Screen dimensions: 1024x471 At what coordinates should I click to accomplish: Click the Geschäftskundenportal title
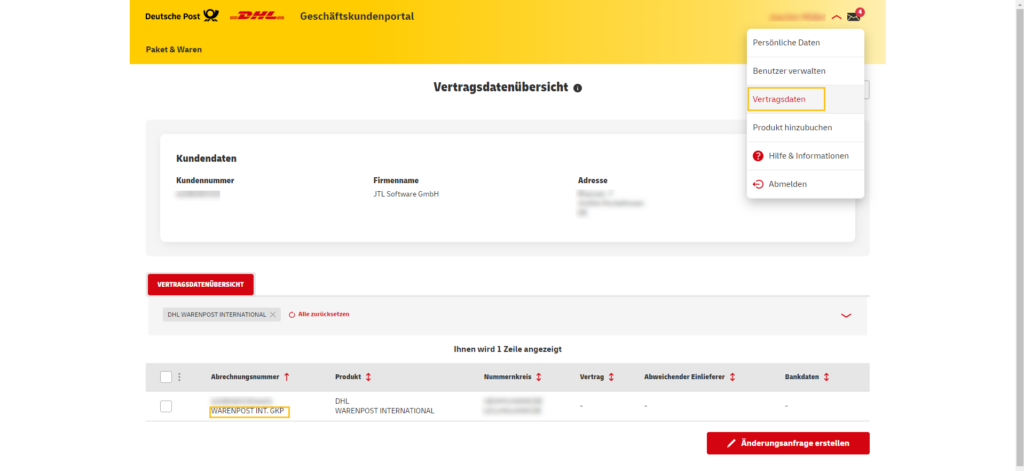[x=357, y=16]
